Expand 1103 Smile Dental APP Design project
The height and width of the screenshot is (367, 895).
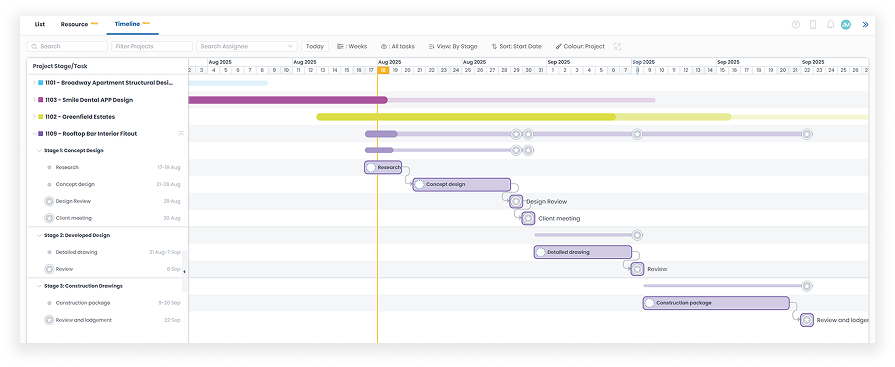tap(34, 100)
